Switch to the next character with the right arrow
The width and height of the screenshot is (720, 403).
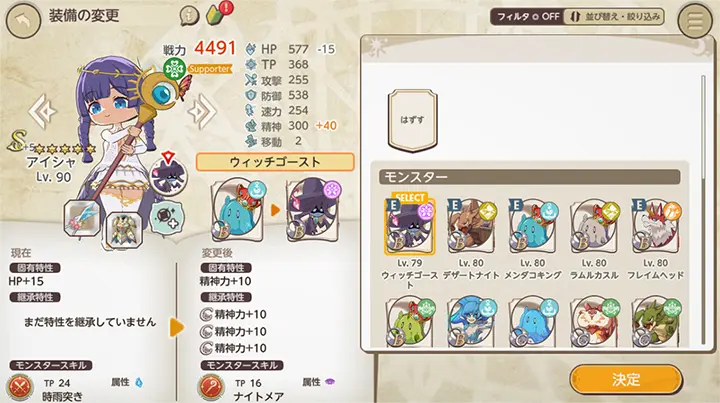pyautogui.click(x=202, y=111)
